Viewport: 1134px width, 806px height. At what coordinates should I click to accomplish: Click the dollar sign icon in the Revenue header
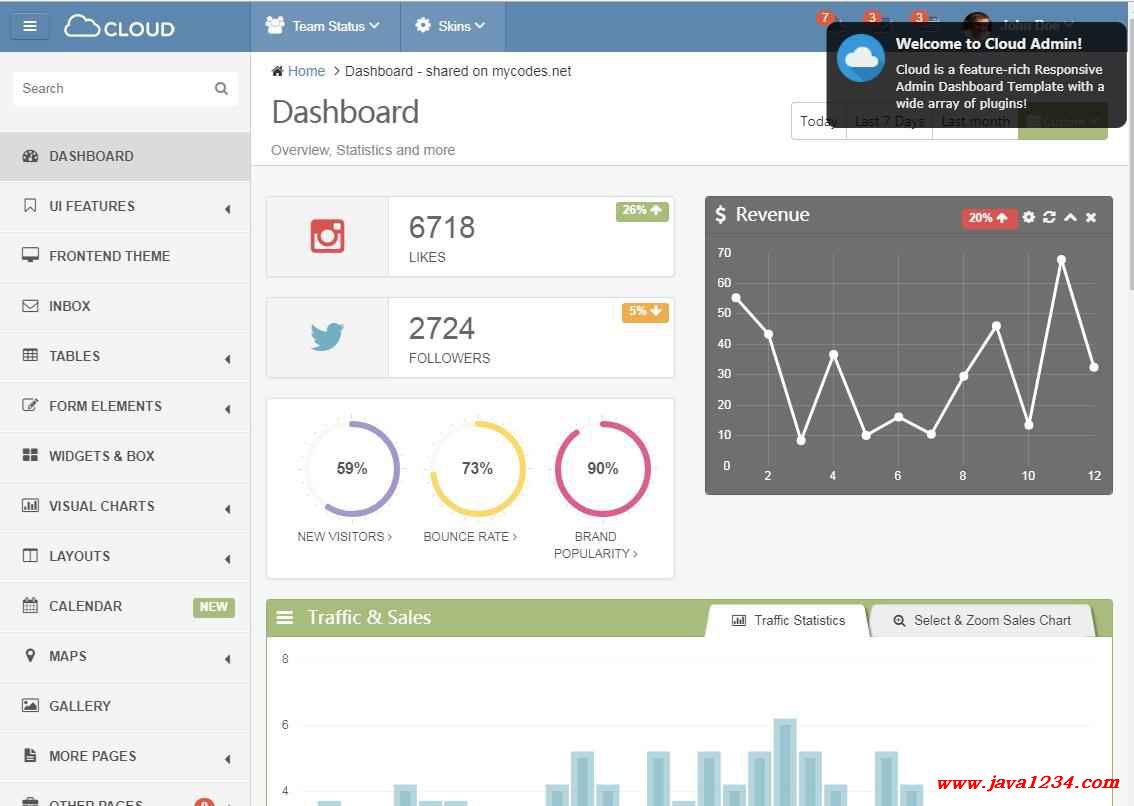(720, 214)
